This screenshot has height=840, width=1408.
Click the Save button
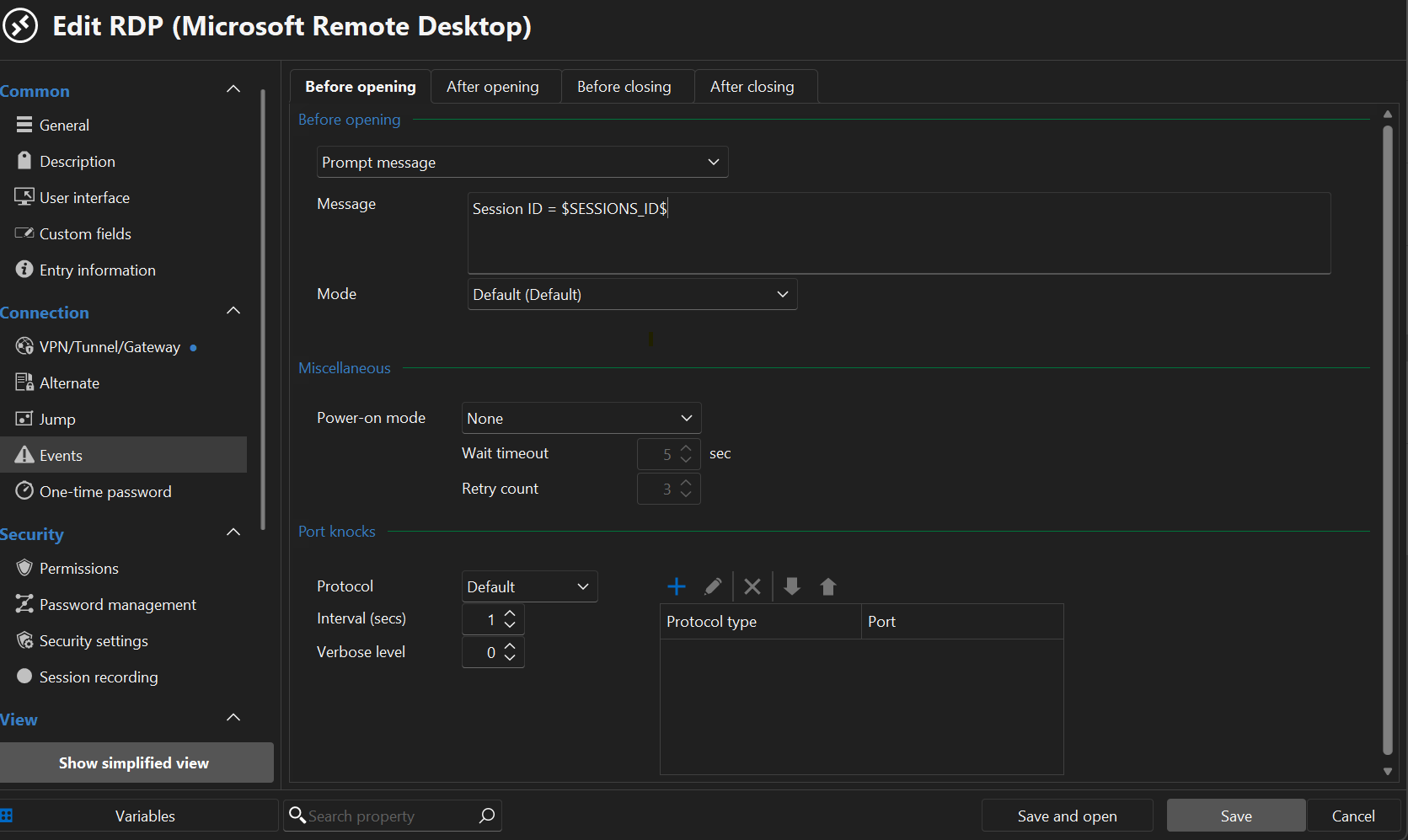tap(1236, 816)
